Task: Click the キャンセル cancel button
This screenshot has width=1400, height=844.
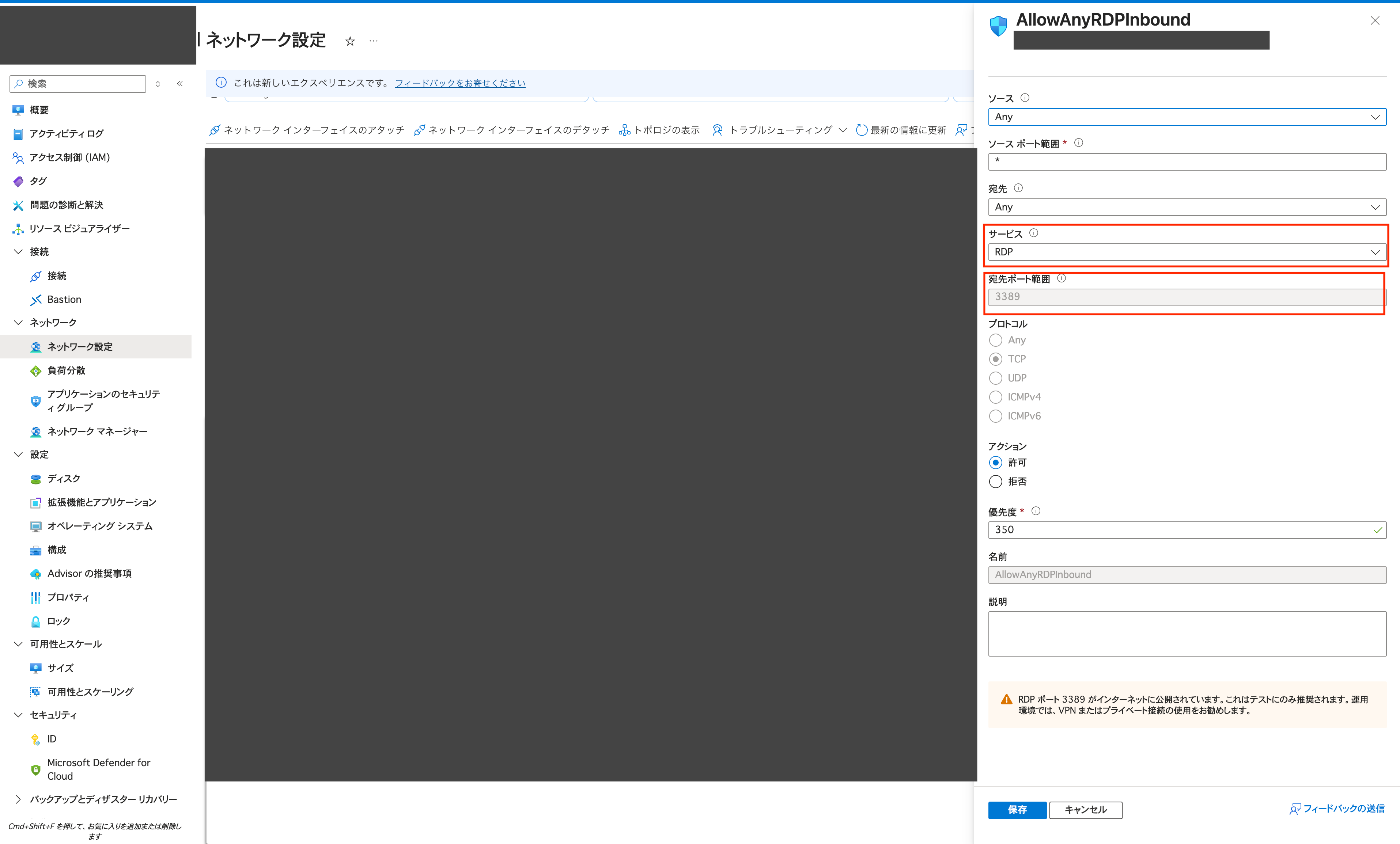Action: pos(1086,810)
